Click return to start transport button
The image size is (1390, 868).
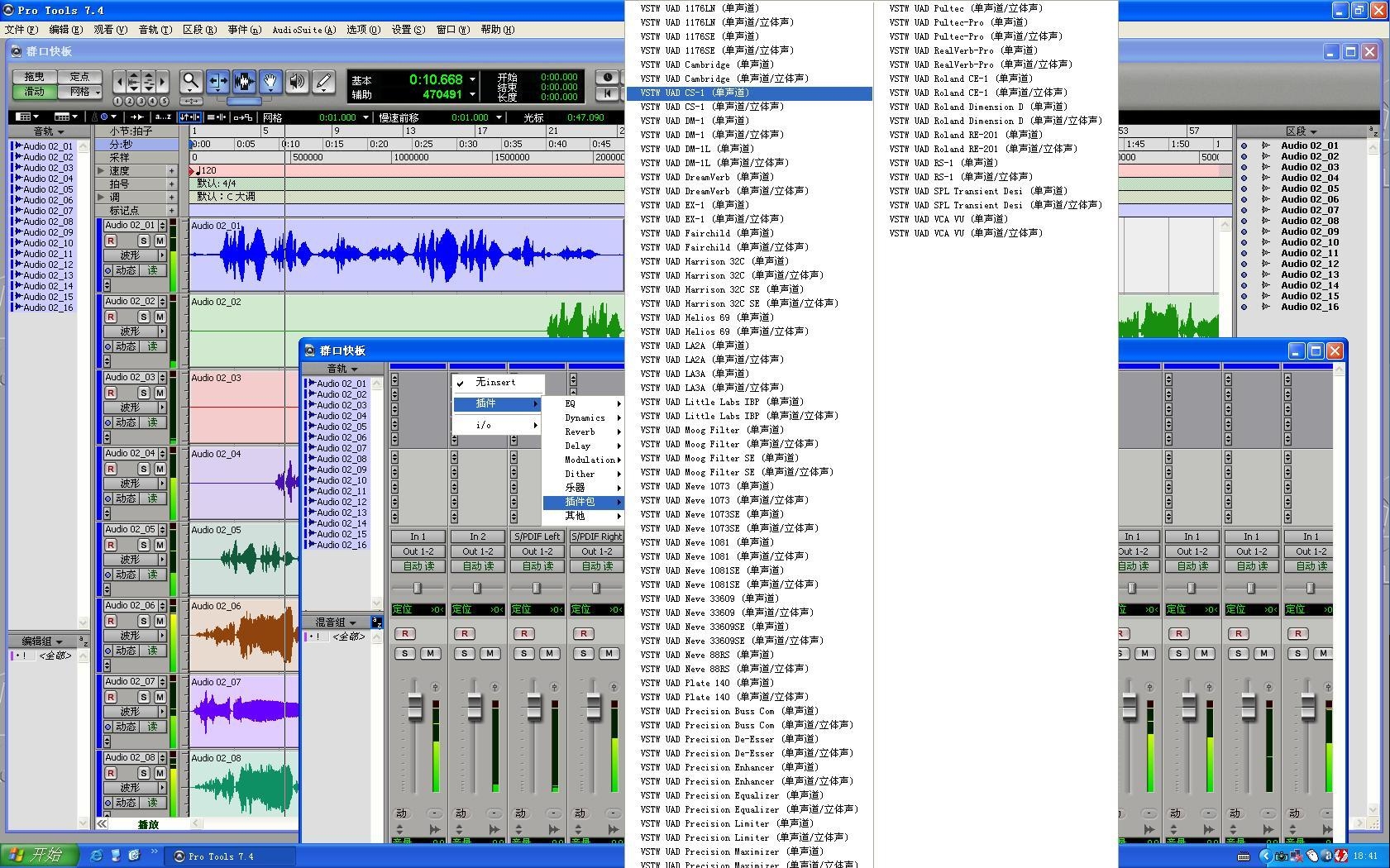click(x=608, y=93)
